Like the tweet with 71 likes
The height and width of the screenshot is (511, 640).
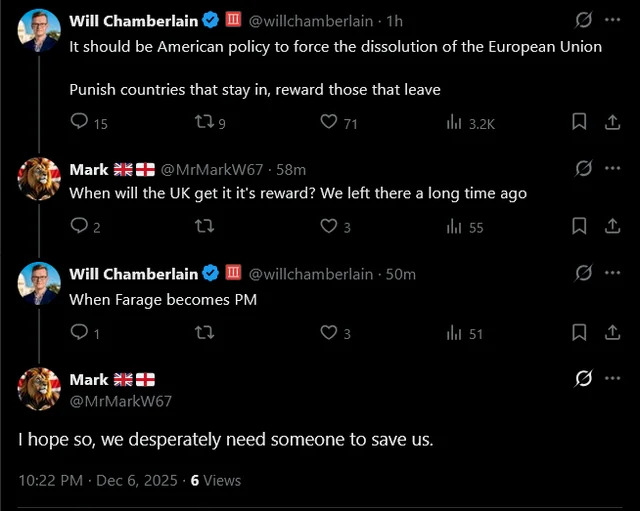pyautogui.click(x=329, y=122)
